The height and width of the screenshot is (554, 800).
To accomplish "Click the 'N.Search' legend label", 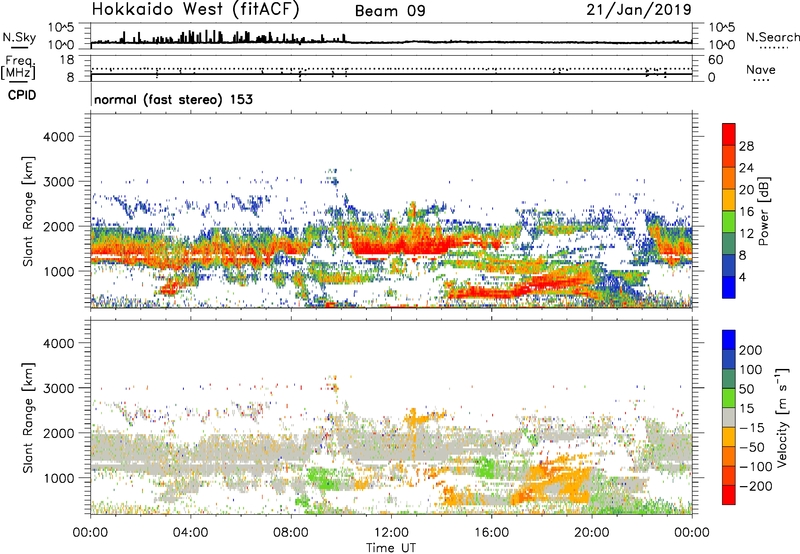I will point(772,37).
